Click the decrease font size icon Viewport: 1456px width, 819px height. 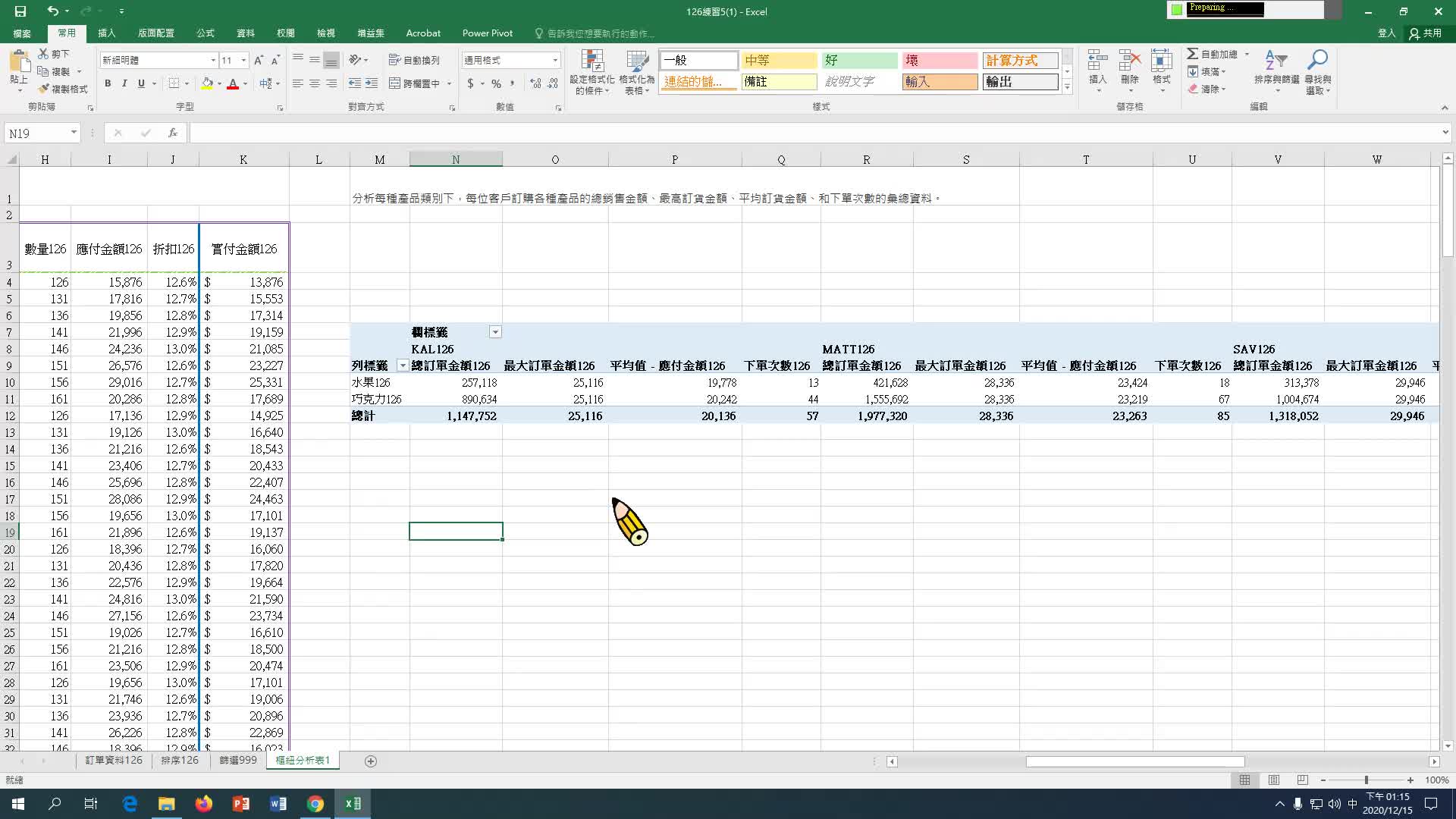[275, 60]
